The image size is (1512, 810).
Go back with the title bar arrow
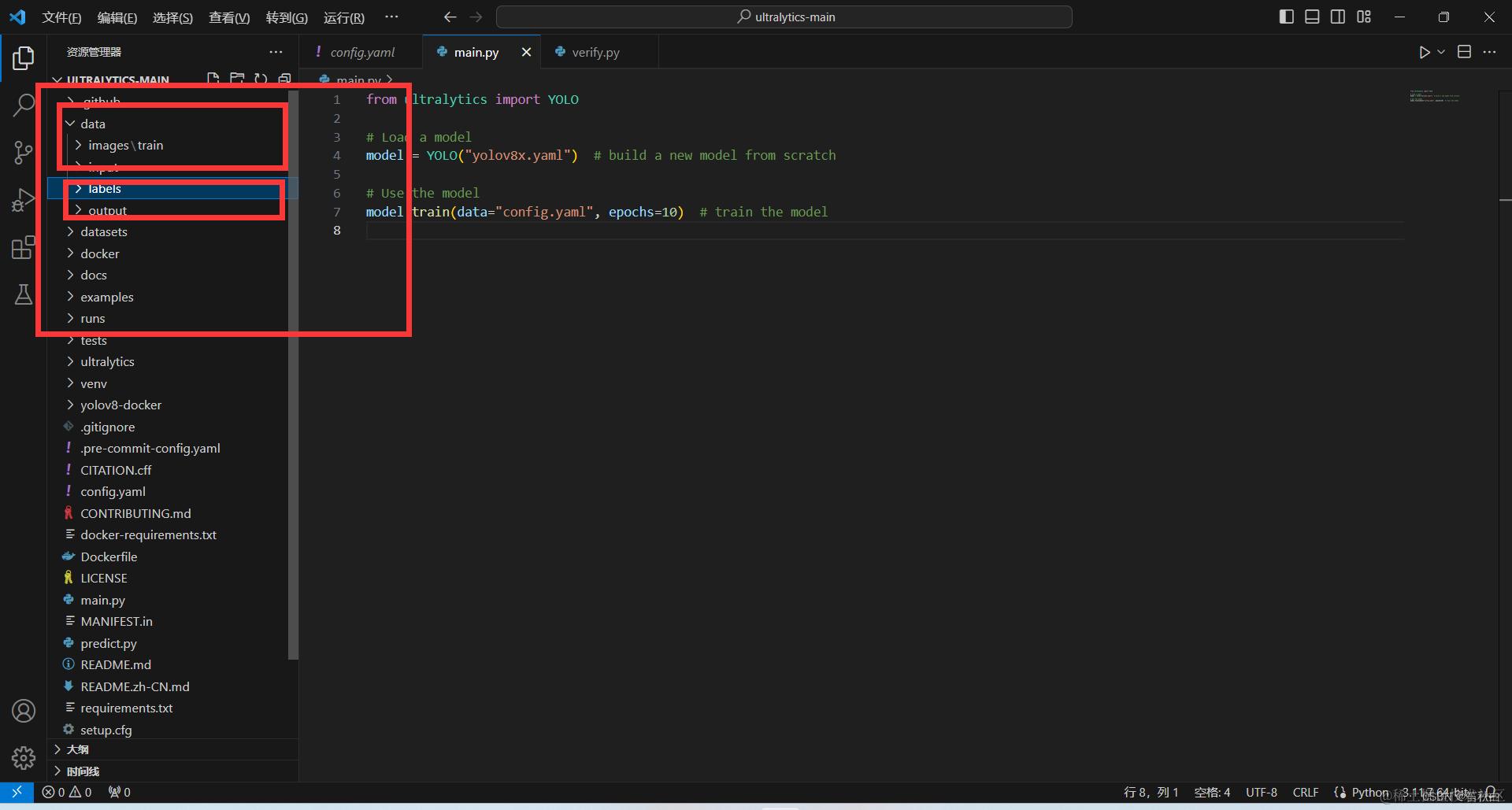click(450, 17)
